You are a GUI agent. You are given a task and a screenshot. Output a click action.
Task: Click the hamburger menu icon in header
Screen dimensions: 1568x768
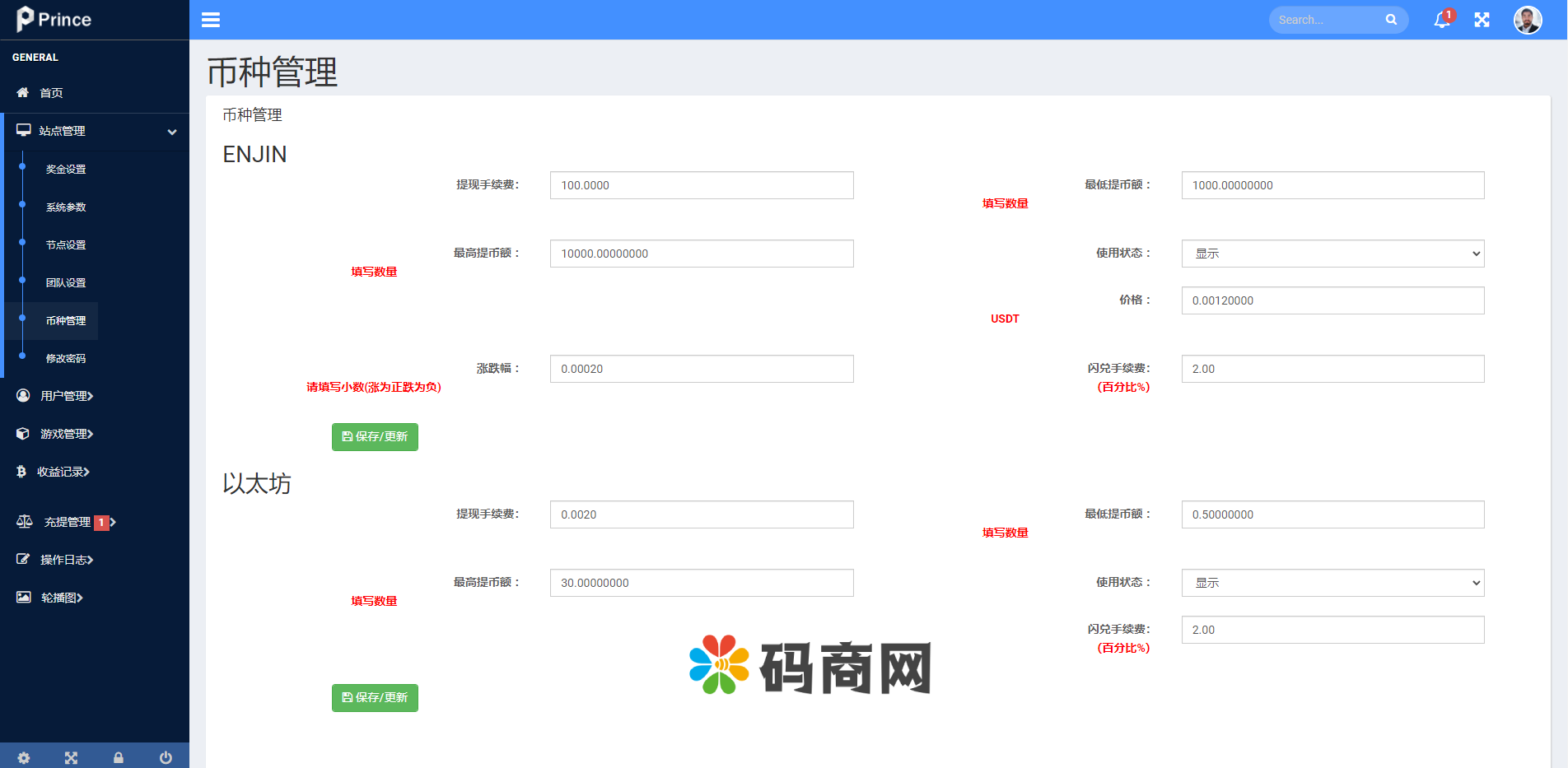[211, 20]
